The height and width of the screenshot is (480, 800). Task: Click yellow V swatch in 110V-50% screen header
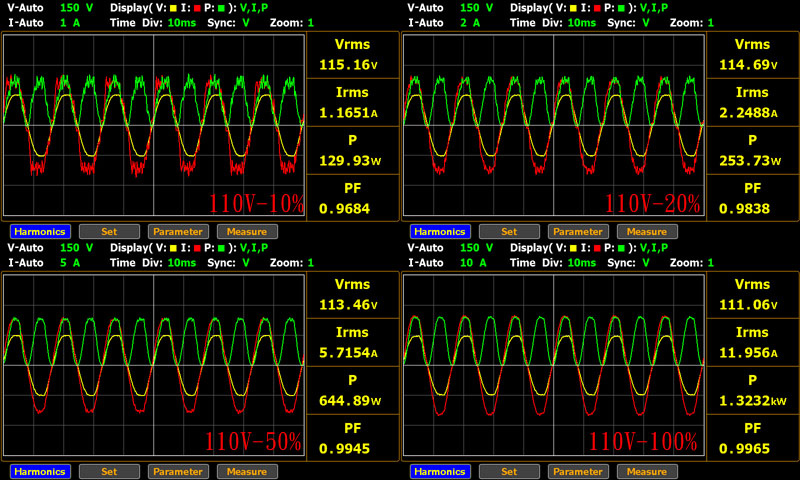pos(173,248)
